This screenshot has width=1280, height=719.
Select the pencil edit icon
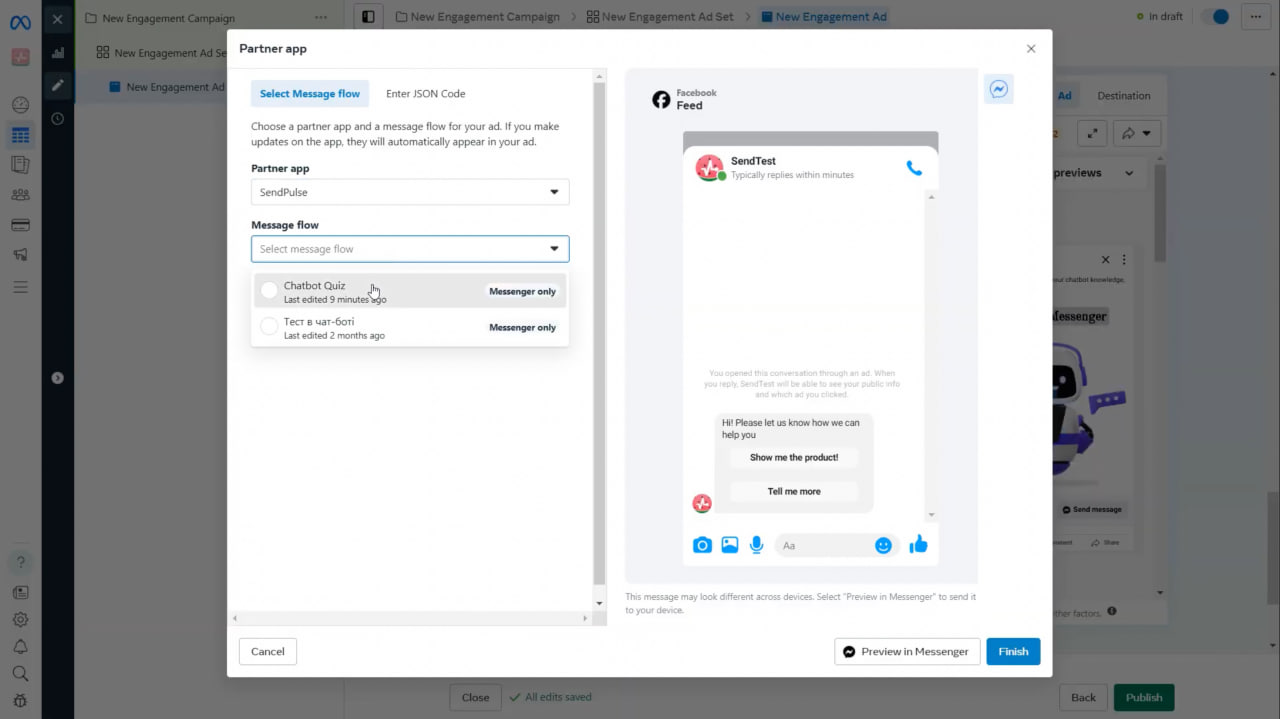click(x=57, y=85)
